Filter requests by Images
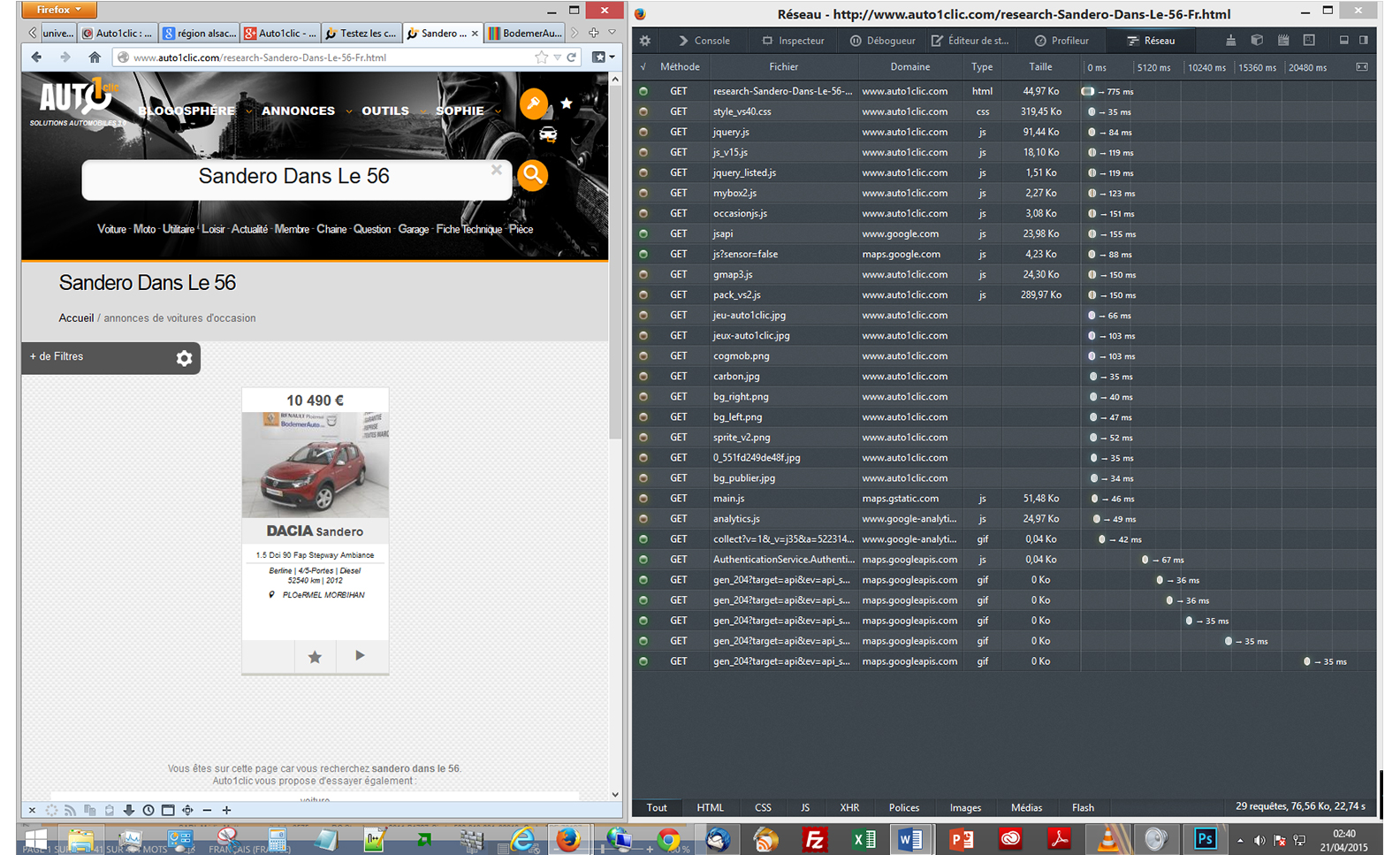1400x855 pixels. coord(965,807)
